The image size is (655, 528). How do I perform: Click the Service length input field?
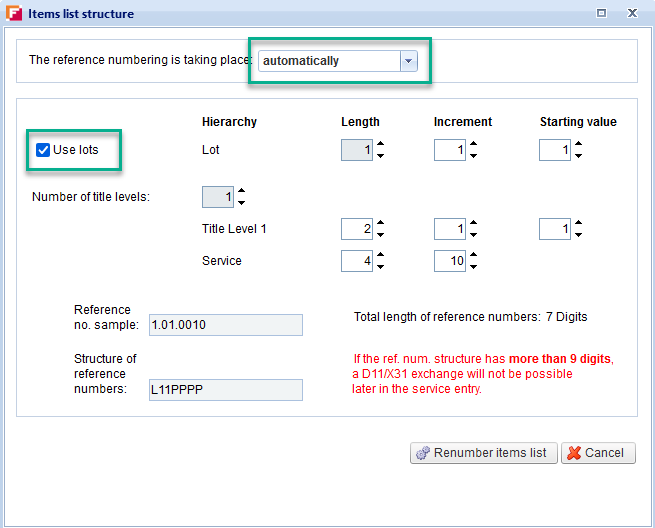[x=357, y=261]
